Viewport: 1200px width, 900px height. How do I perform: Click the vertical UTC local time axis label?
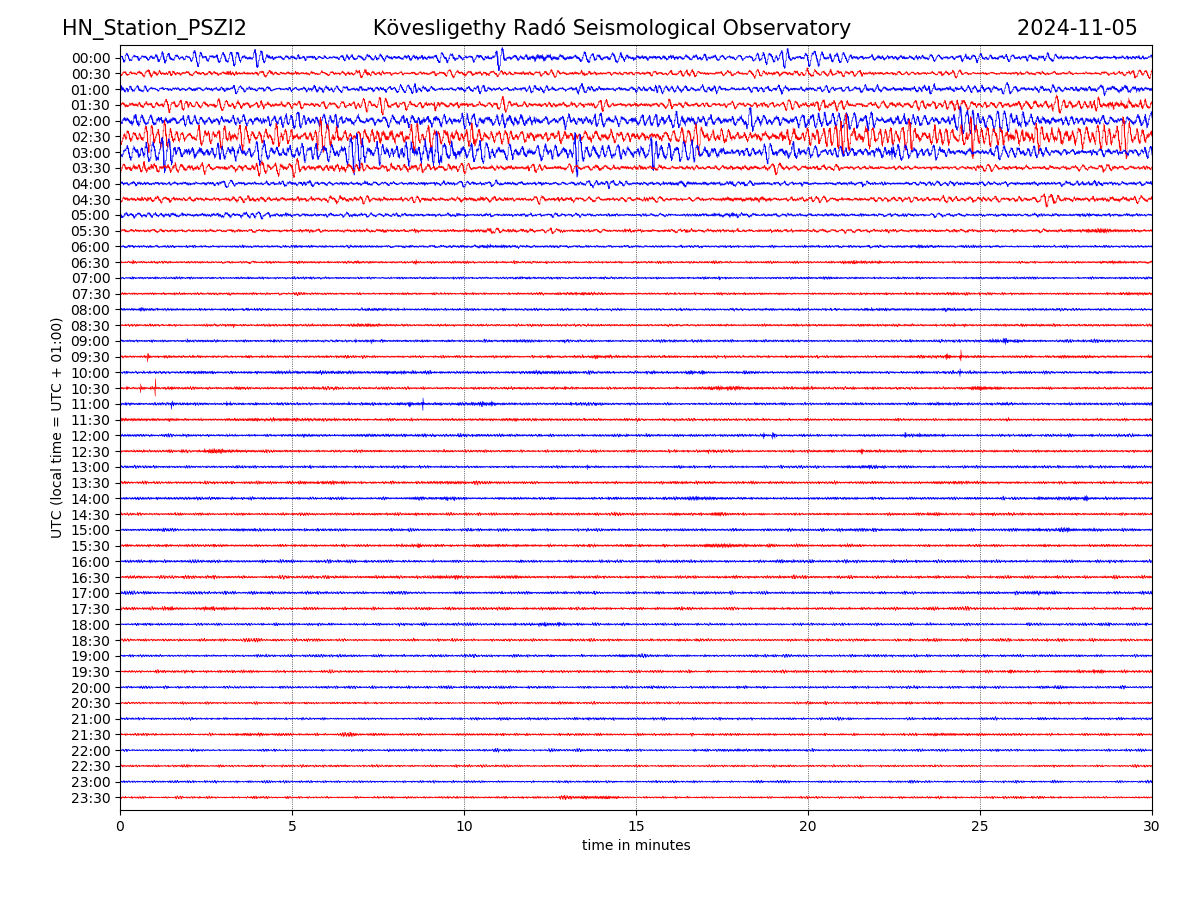(x=57, y=428)
